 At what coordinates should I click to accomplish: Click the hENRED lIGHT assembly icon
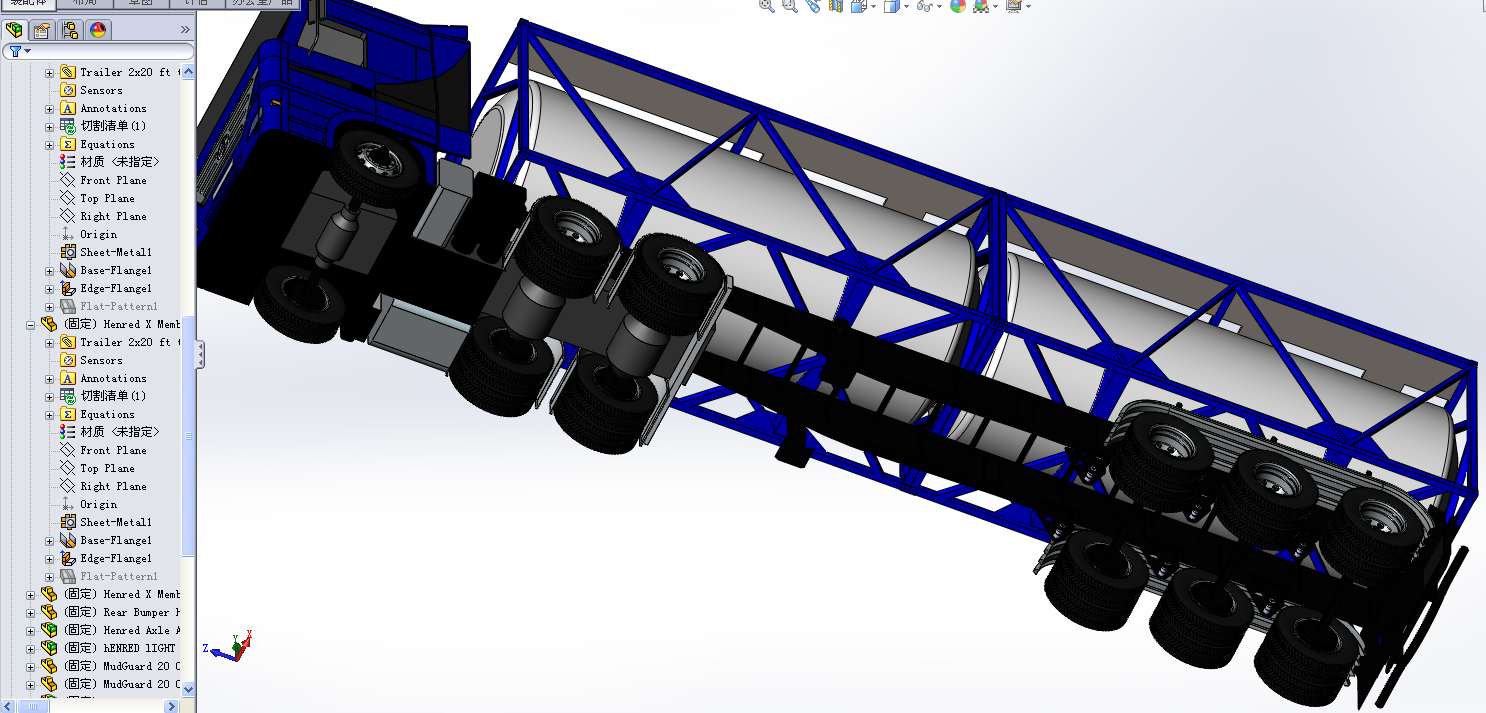(x=48, y=648)
